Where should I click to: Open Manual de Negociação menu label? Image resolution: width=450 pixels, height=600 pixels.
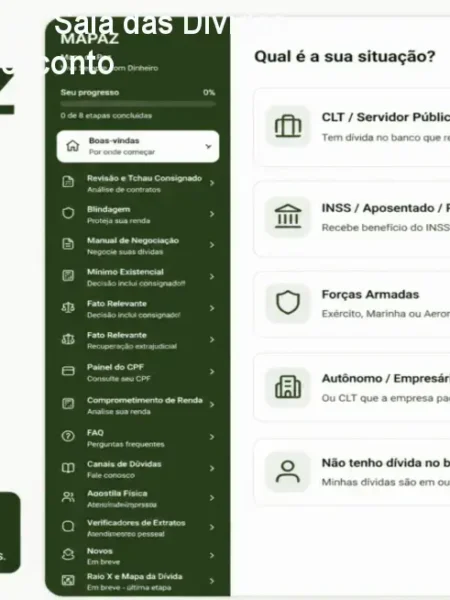pos(133,240)
